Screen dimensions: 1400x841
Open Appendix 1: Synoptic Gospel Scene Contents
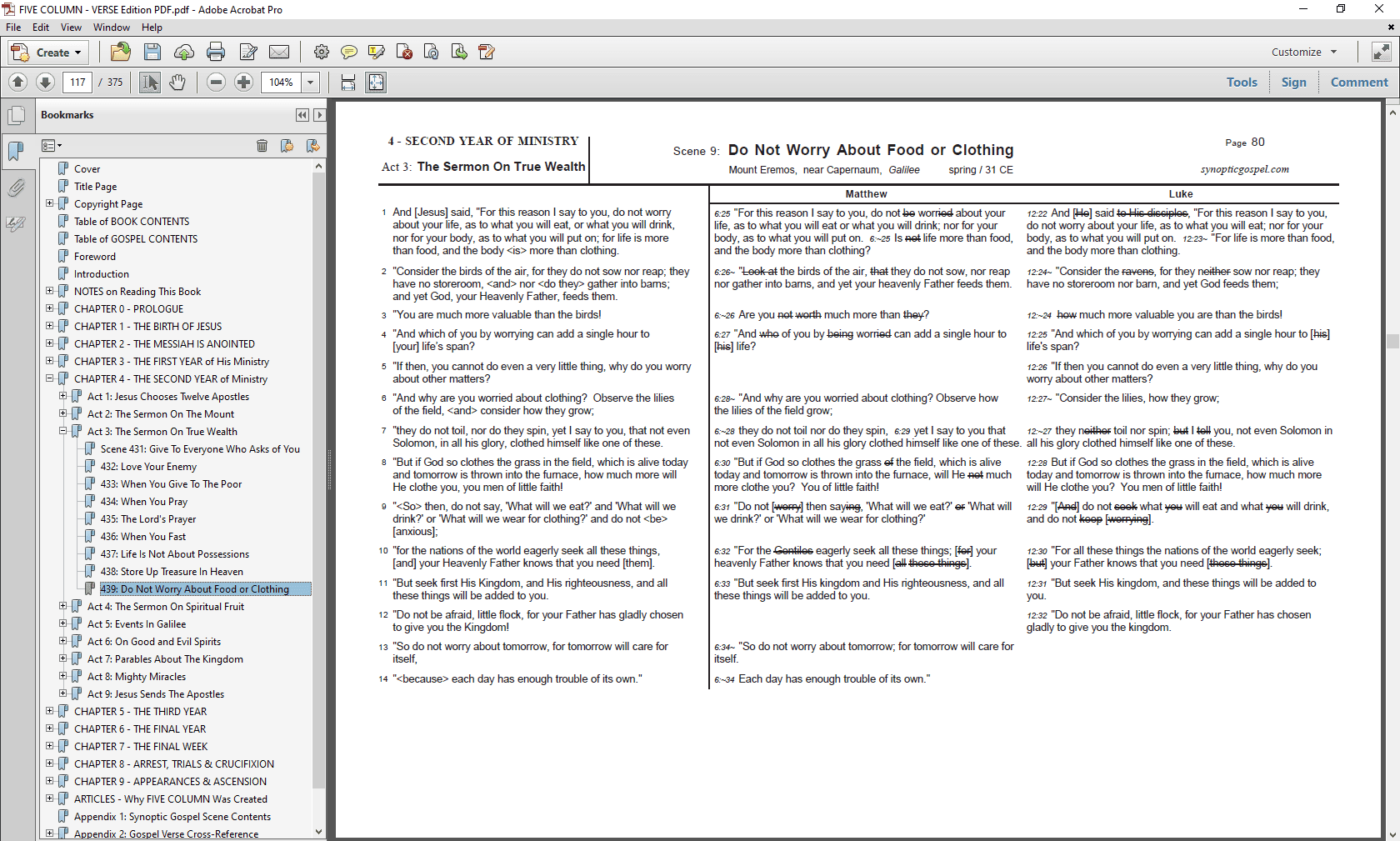pos(172,816)
